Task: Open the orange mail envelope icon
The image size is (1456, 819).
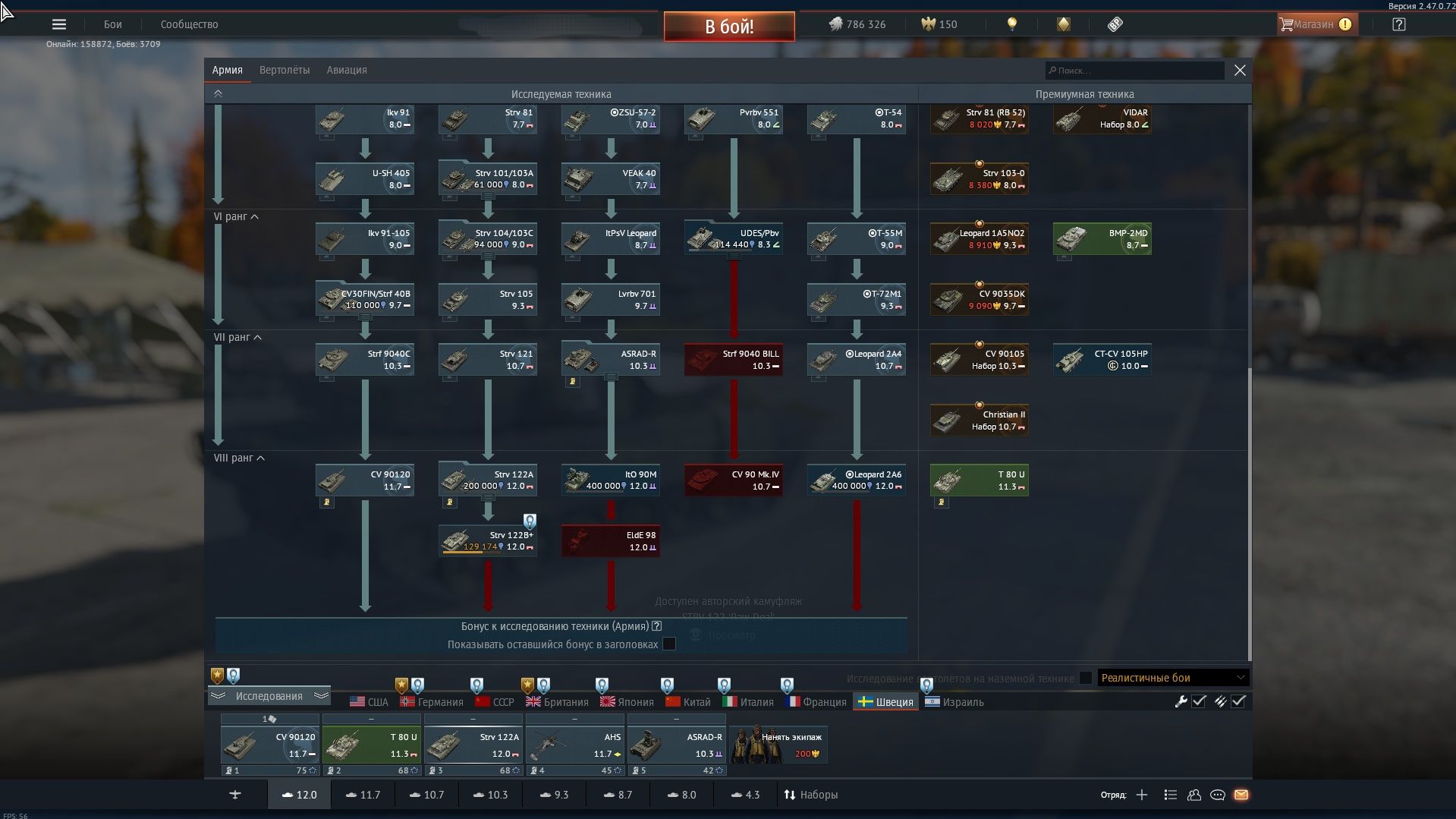Action: tap(1241, 795)
